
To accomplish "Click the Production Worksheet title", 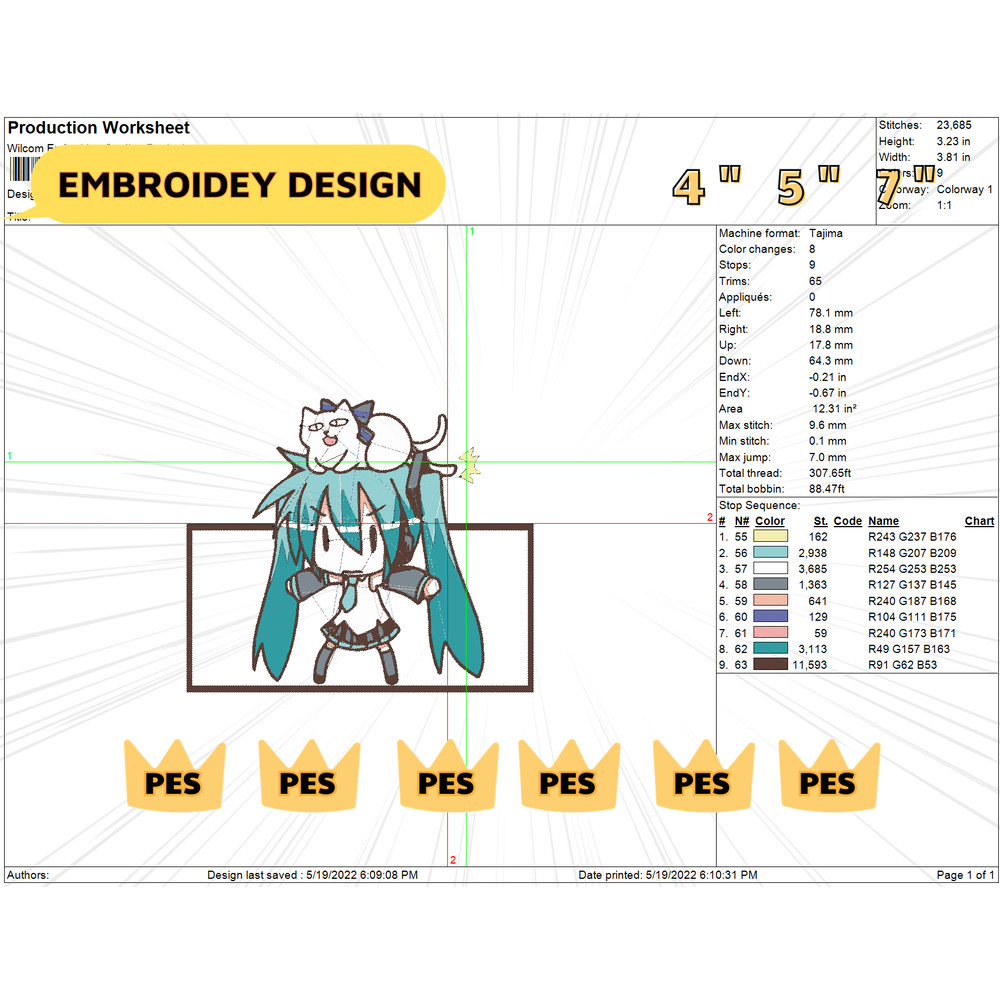I will pyautogui.click(x=98, y=128).
